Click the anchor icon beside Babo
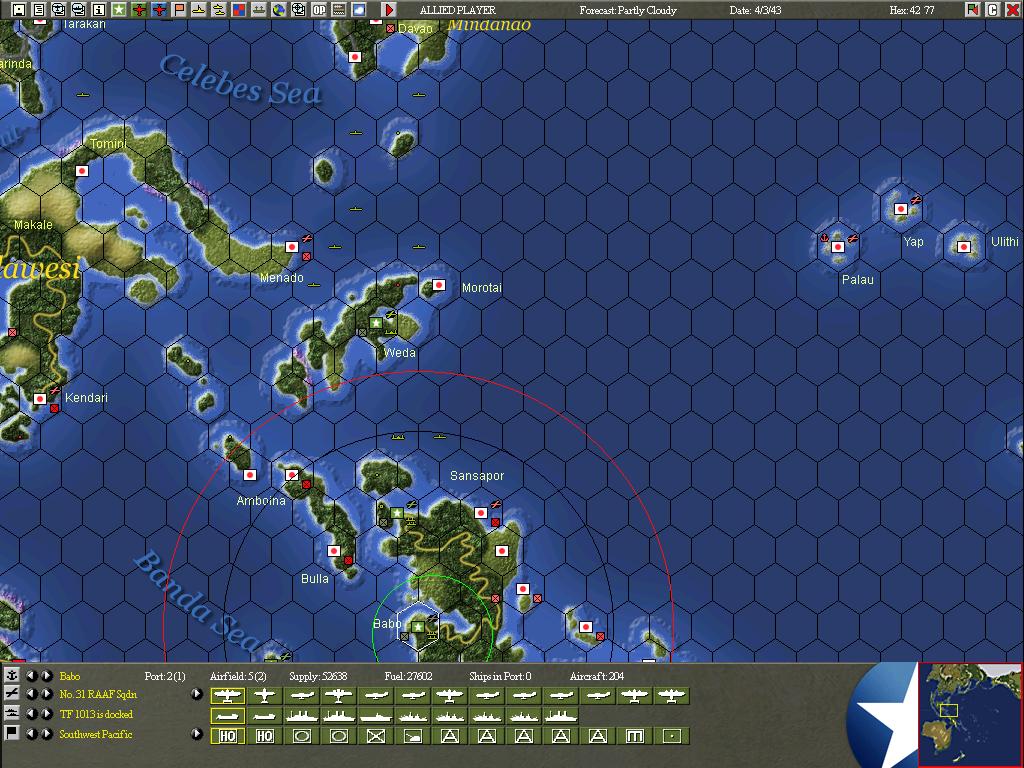Viewport: 1024px width, 768px height. (x=12, y=675)
